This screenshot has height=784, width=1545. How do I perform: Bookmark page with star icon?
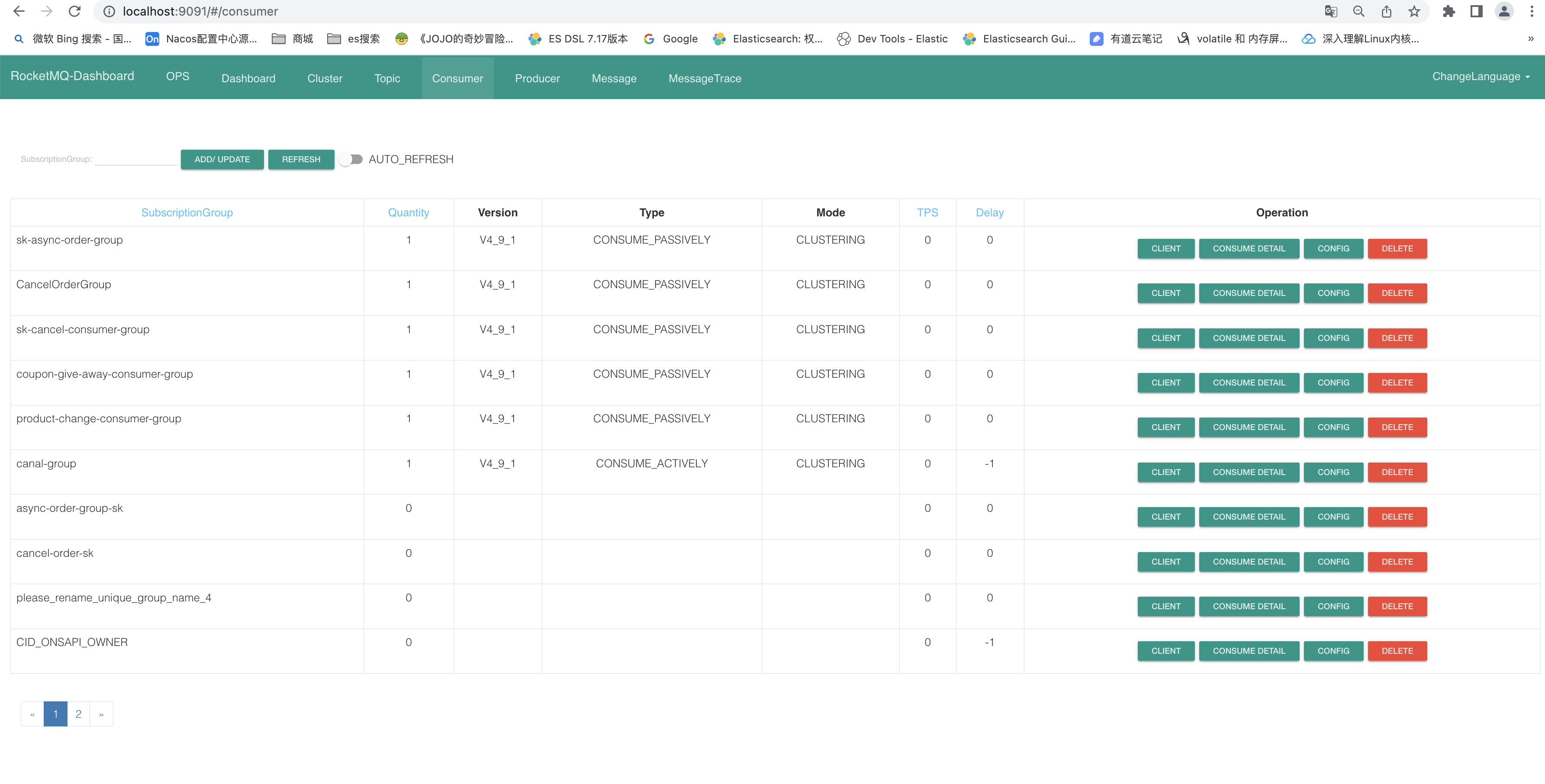[1414, 11]
